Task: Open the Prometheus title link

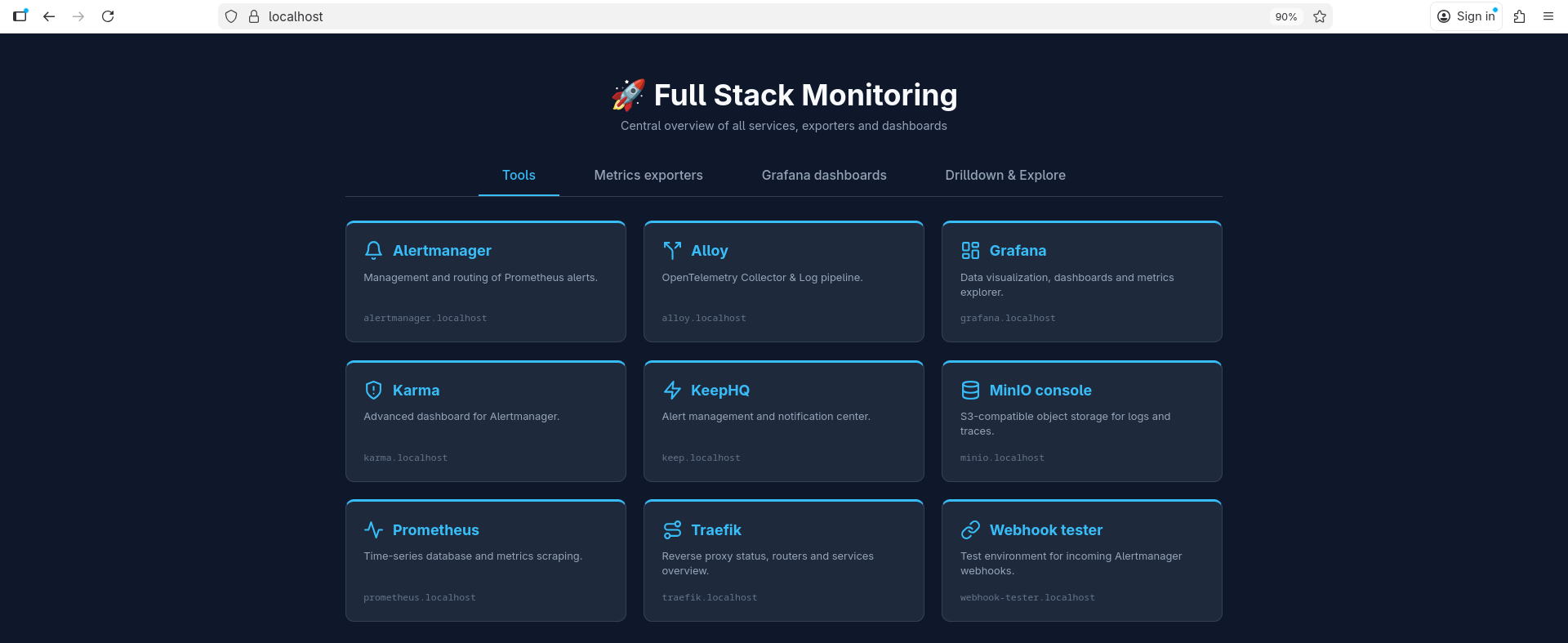Action: pos(436,530)
